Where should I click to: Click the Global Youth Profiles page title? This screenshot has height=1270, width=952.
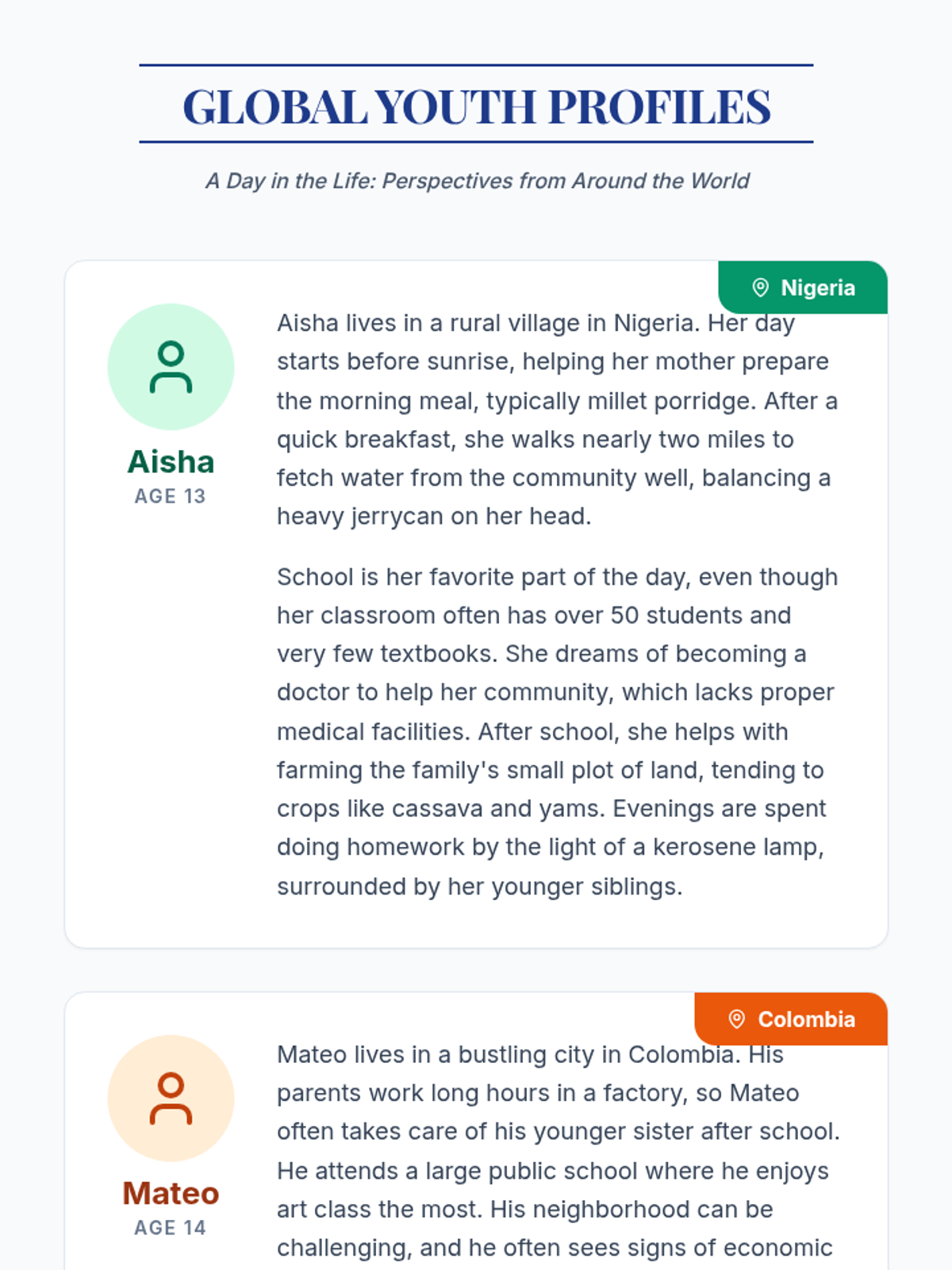click(x=476, y=106)
